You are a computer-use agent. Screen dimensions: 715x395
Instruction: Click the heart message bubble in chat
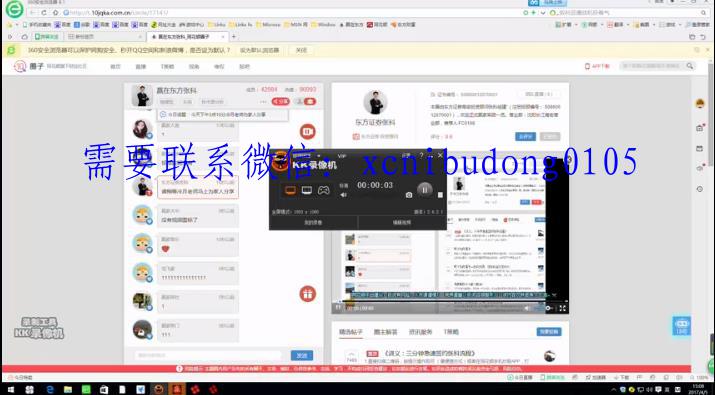[197, 245]
